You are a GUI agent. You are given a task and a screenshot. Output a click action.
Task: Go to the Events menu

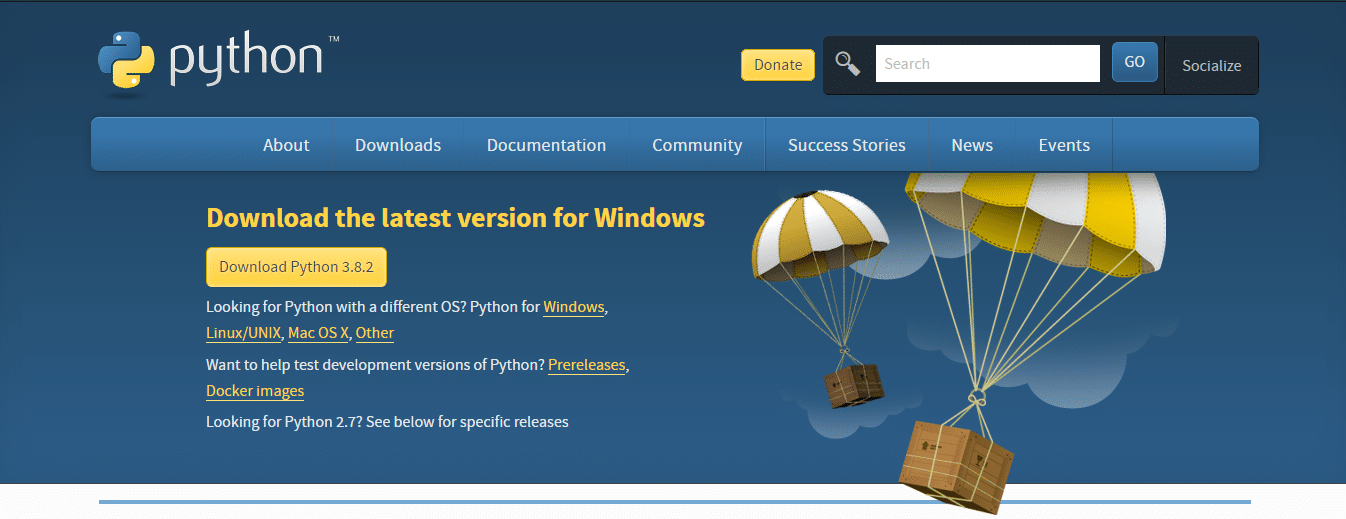1064,145
